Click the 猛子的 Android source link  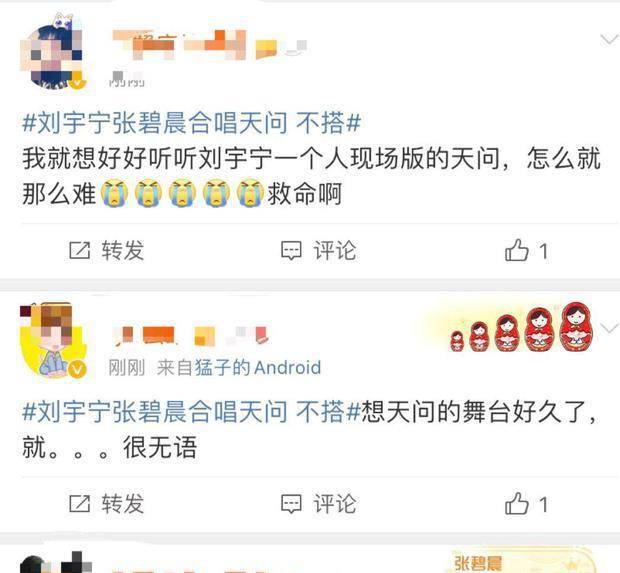[258, 368]
